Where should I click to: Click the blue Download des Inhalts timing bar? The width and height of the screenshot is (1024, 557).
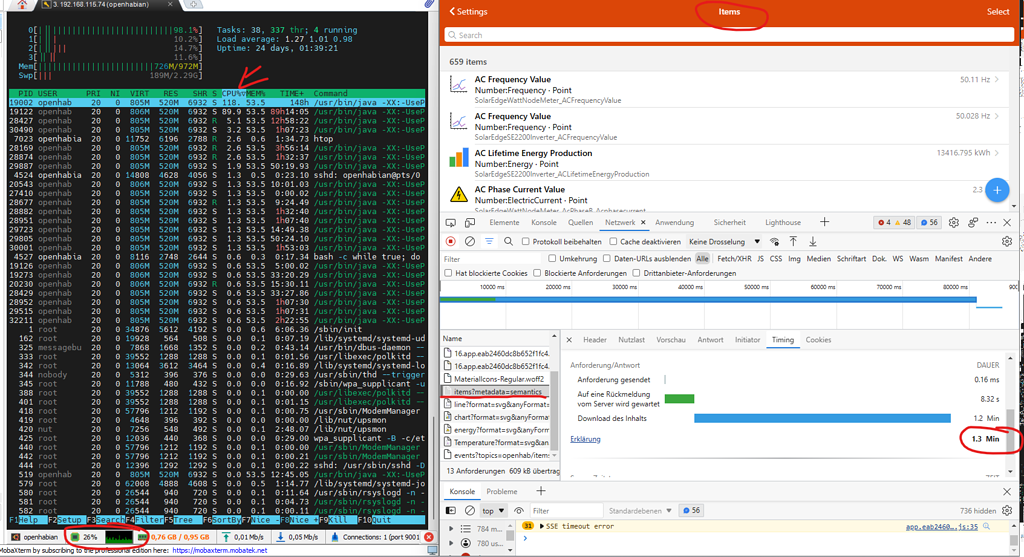click(822, 418)
